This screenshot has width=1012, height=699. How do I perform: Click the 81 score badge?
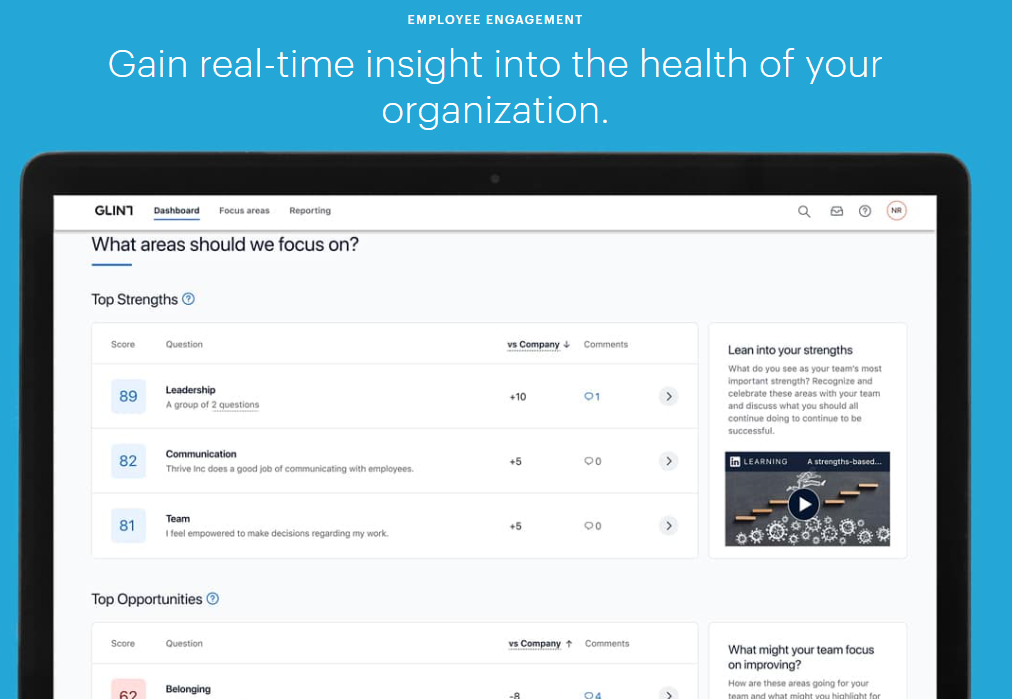pos(128,525)
